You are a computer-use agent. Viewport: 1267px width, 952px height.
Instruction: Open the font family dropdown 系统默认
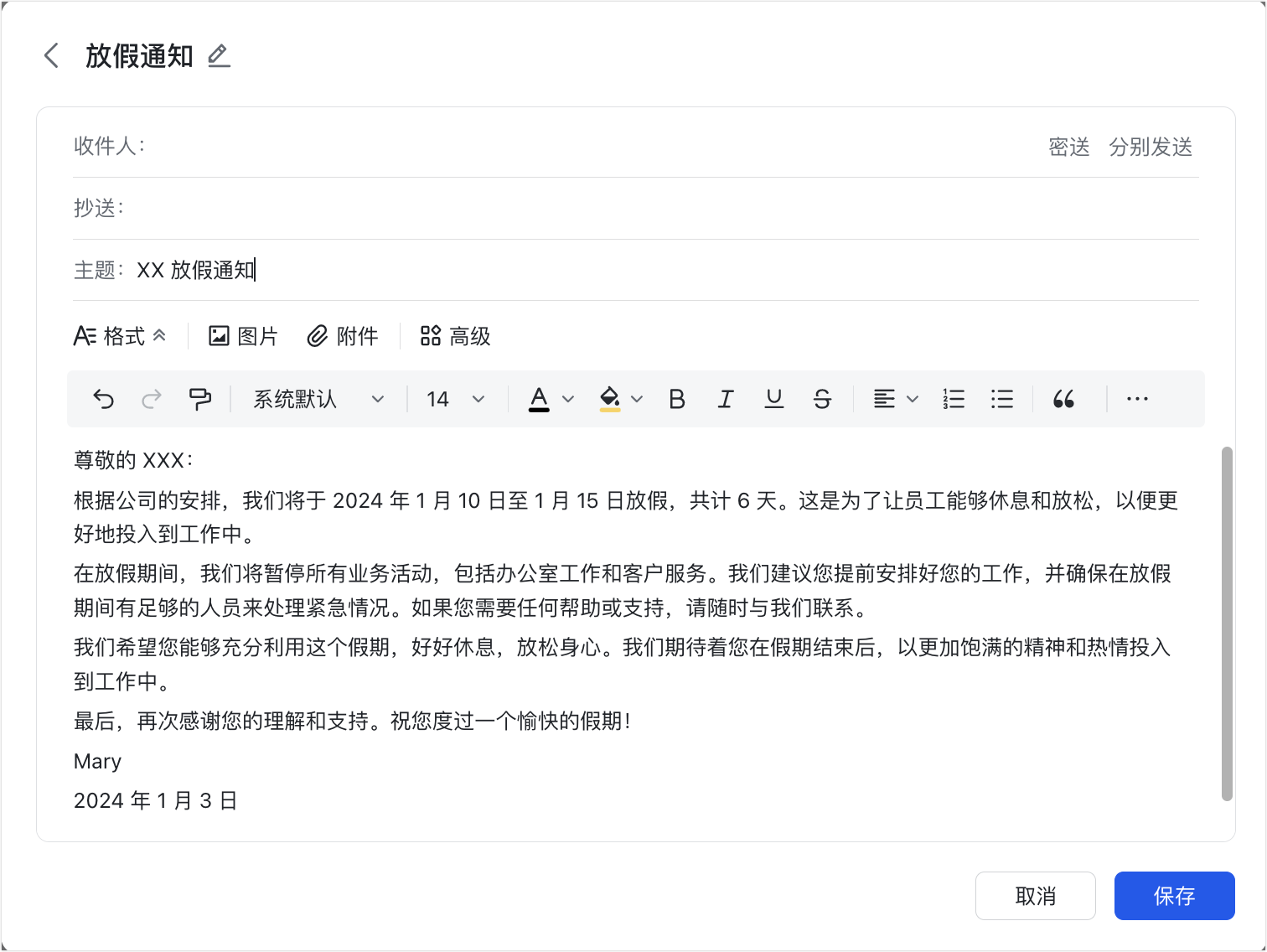coord(318,399)
